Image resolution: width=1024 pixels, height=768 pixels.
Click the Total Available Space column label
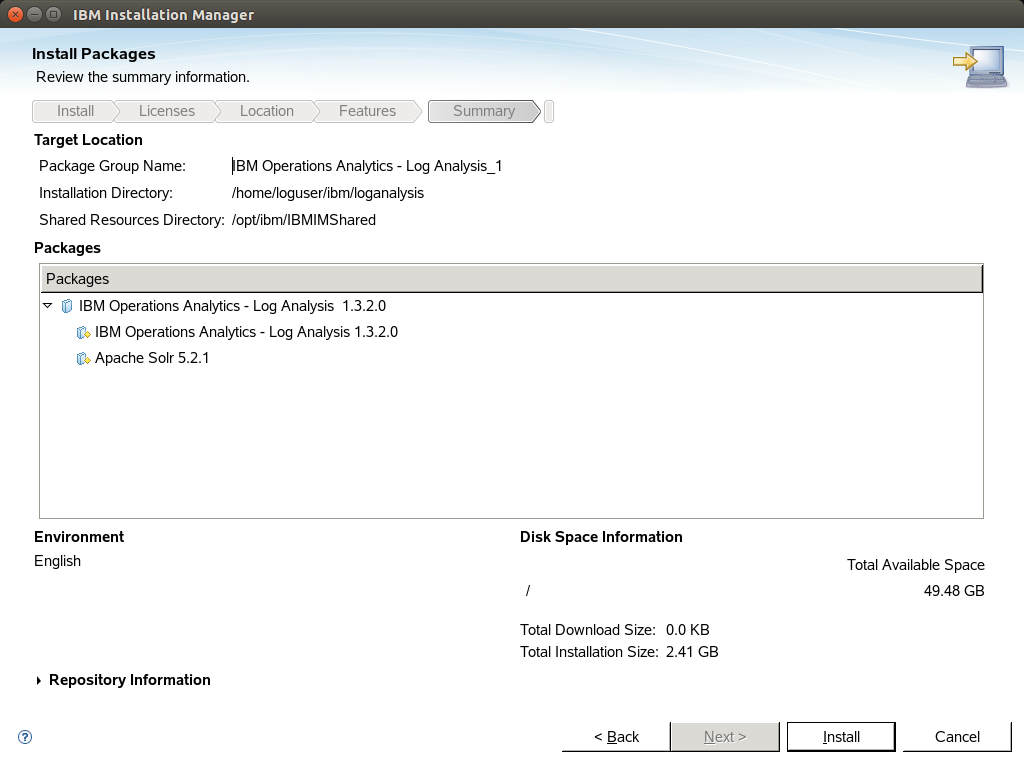(916, 565)
